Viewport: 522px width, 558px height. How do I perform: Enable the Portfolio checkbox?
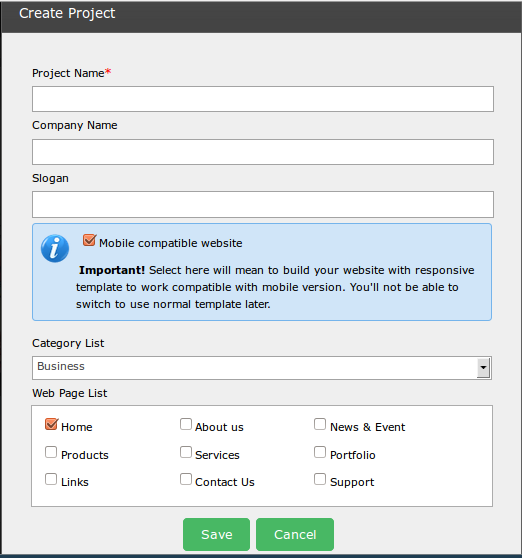coord(320,452)
